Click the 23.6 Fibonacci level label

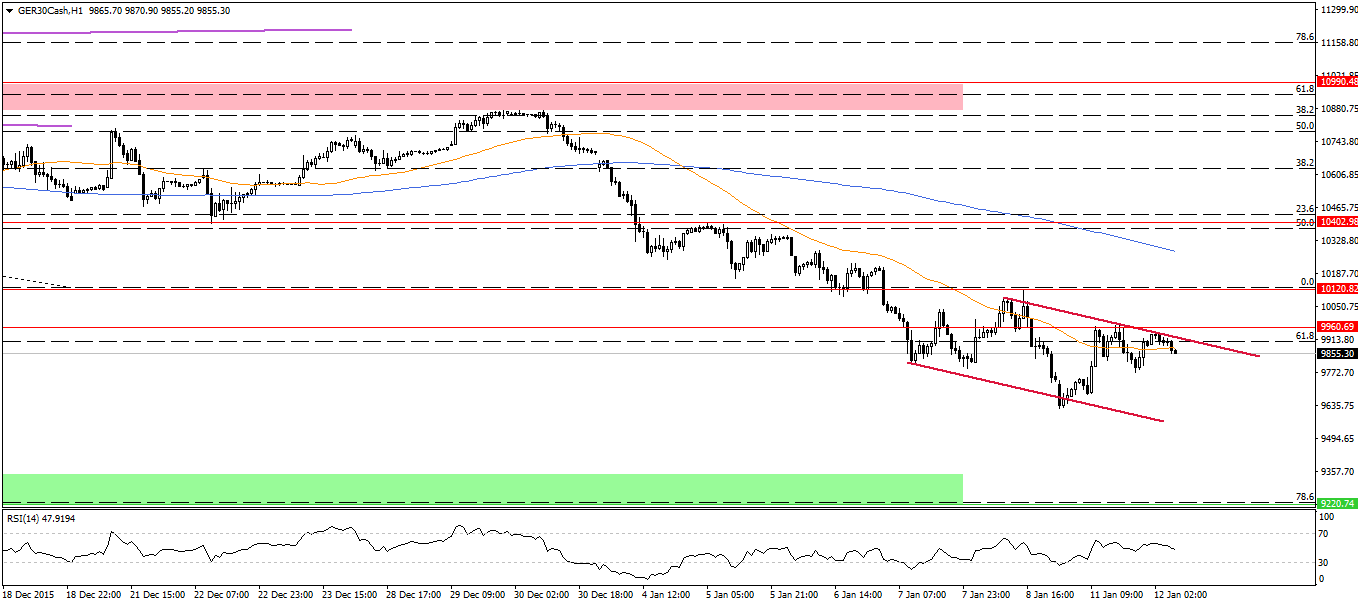pyautogui.click(x=1304, y=208)
